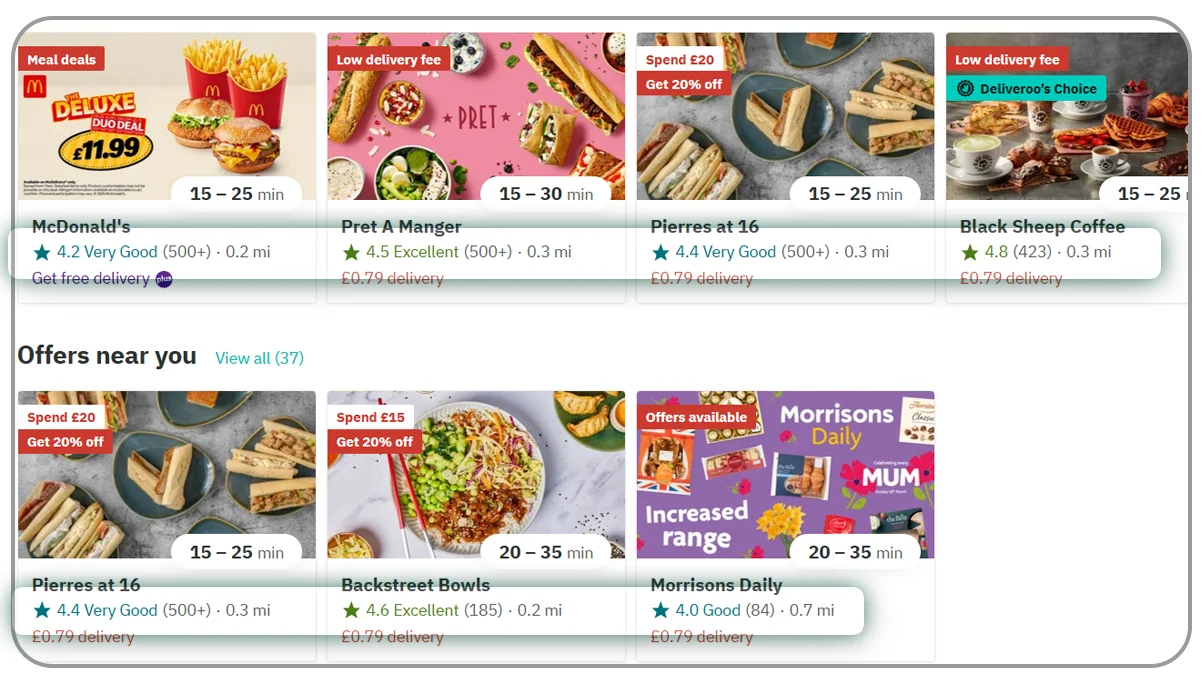Click the star icon next to Black Sheep Coffee 4.8
The width and height of the screenshot is (1202, 684).
click(970, 252)
